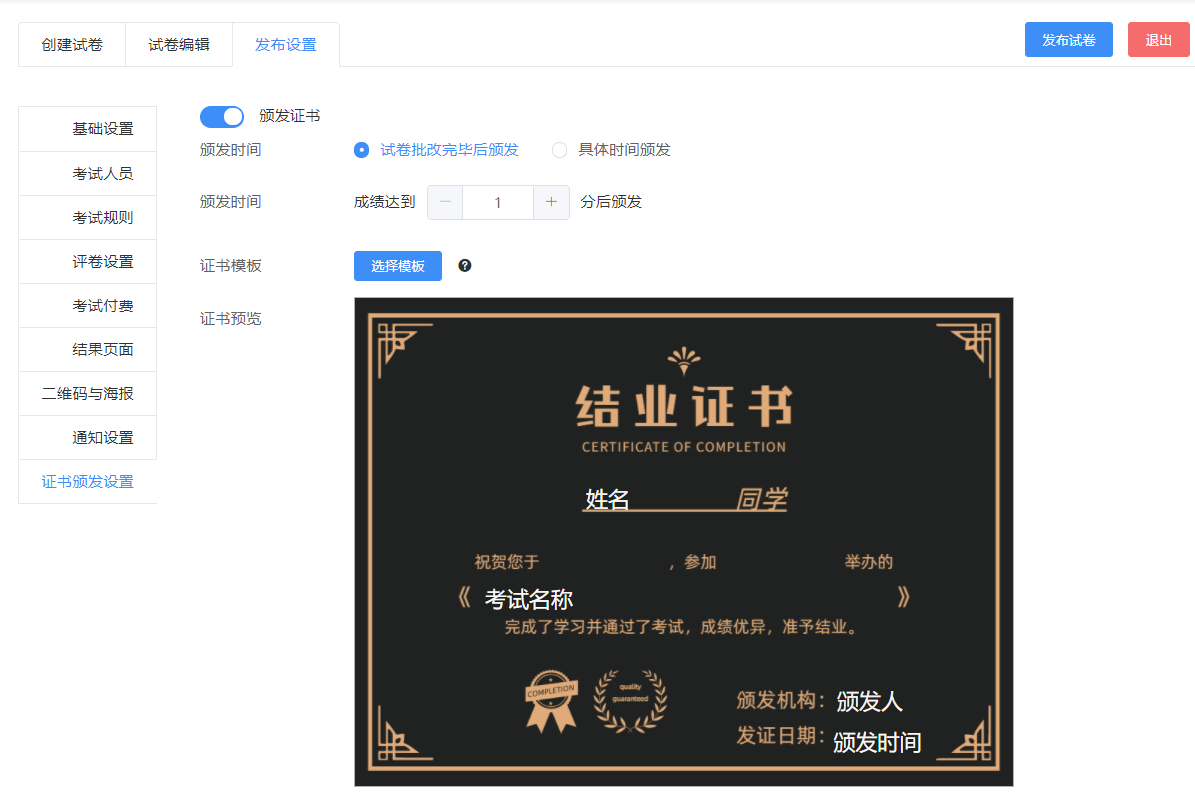This screenshot has height=797, width=1195.
Task: Click the 分后颁发 text
Action: click(x=611, y=202)
